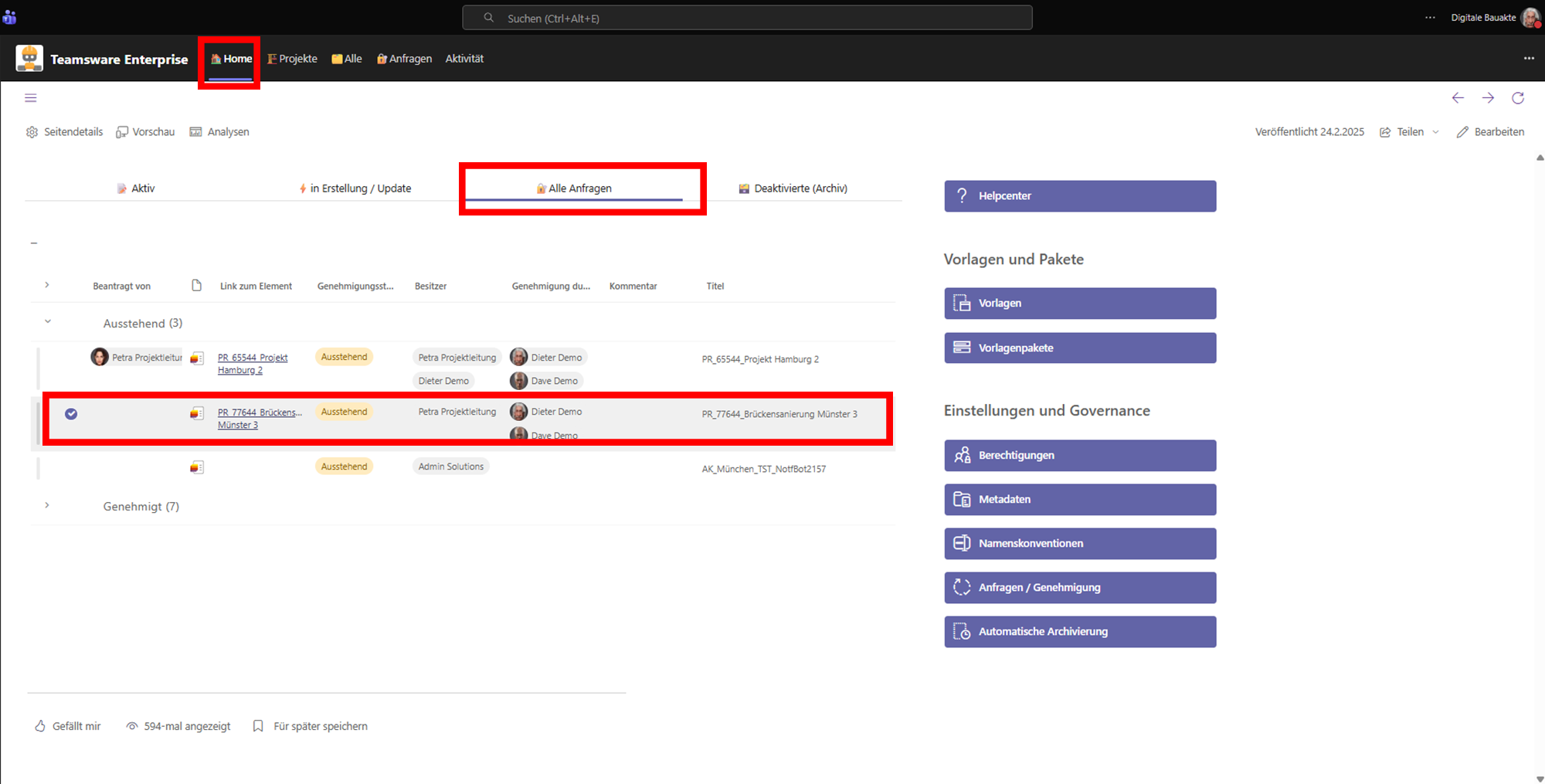Click the Teamsware Enterprise app logo
The image size is (1545, 784).
pos(29,59)
